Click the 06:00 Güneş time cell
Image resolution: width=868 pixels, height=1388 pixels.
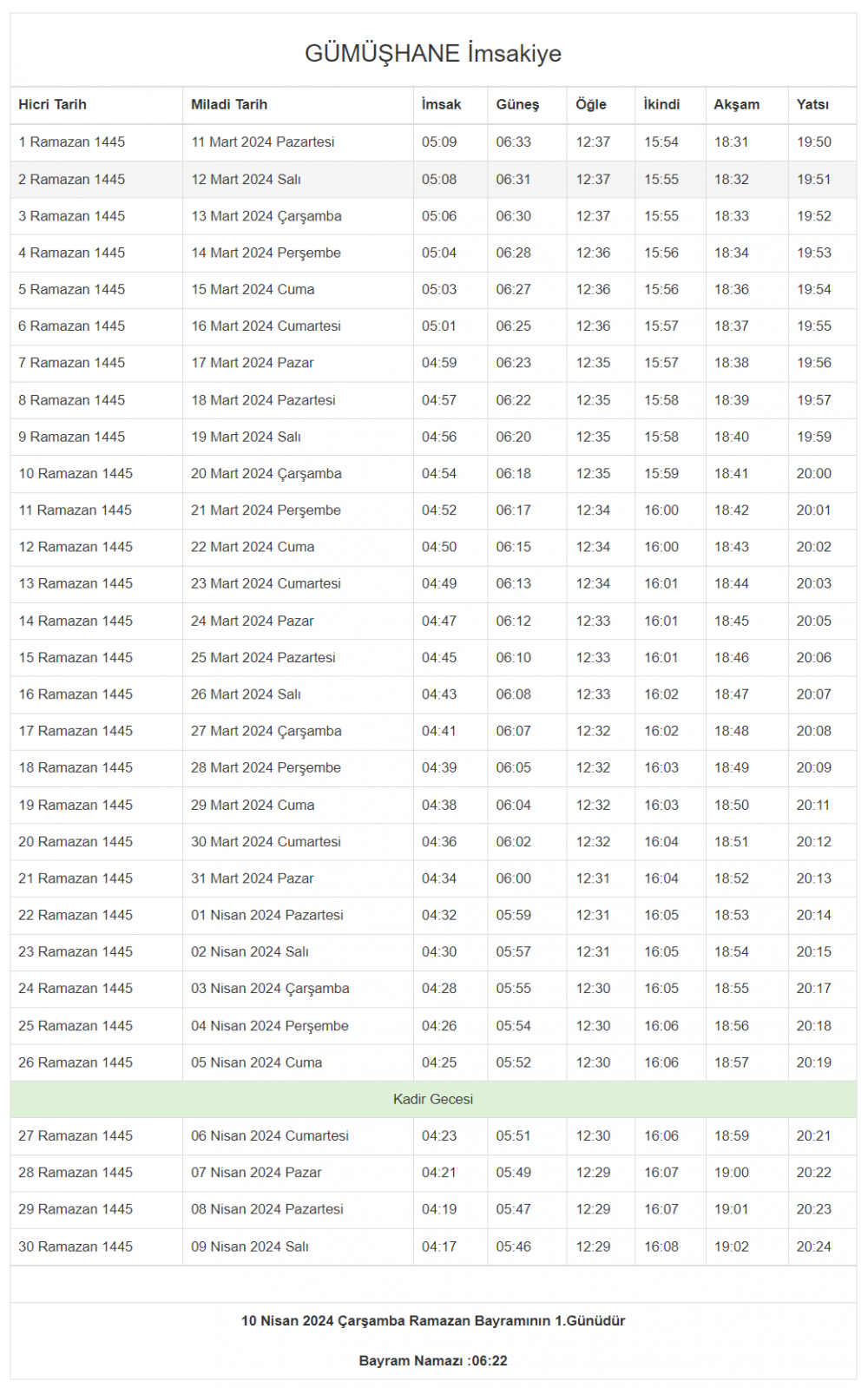pyautogui.click(x=513, y=878)
